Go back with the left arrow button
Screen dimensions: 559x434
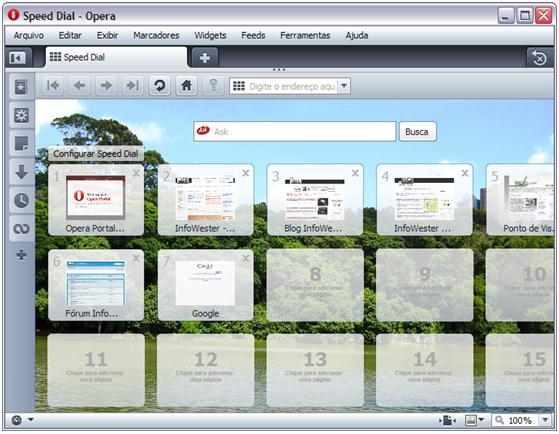pos(80,86)
